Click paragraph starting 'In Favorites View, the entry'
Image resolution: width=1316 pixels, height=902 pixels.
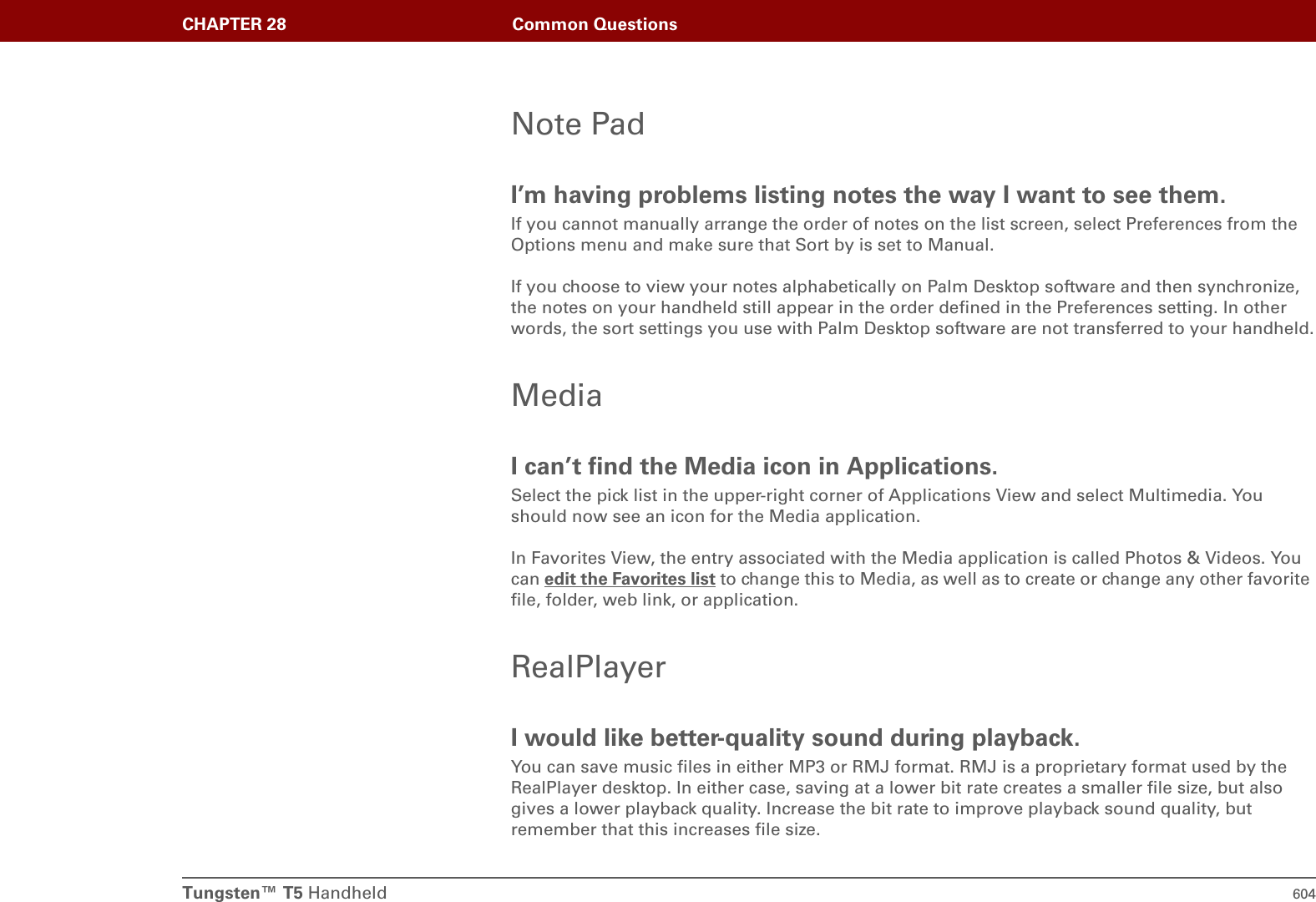[x=910, y=579]
